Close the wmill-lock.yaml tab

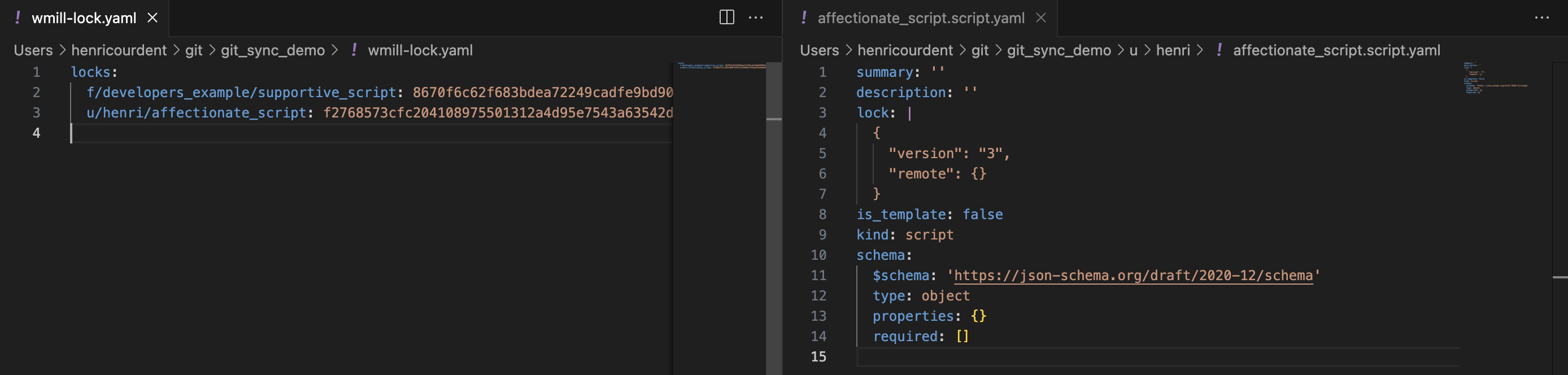point(153,18)
